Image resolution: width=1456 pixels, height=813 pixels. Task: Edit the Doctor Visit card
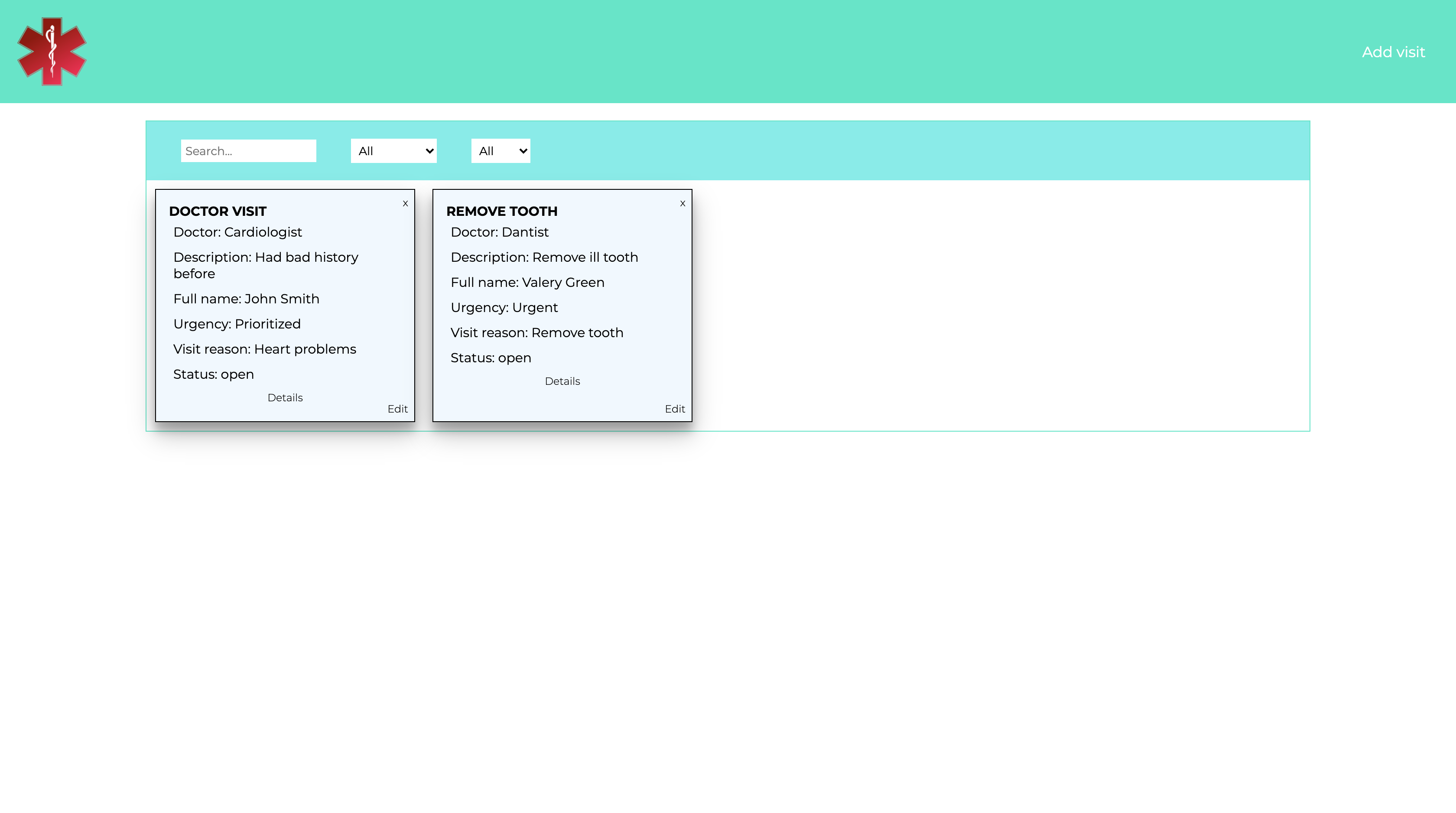(x=397, y=409)
